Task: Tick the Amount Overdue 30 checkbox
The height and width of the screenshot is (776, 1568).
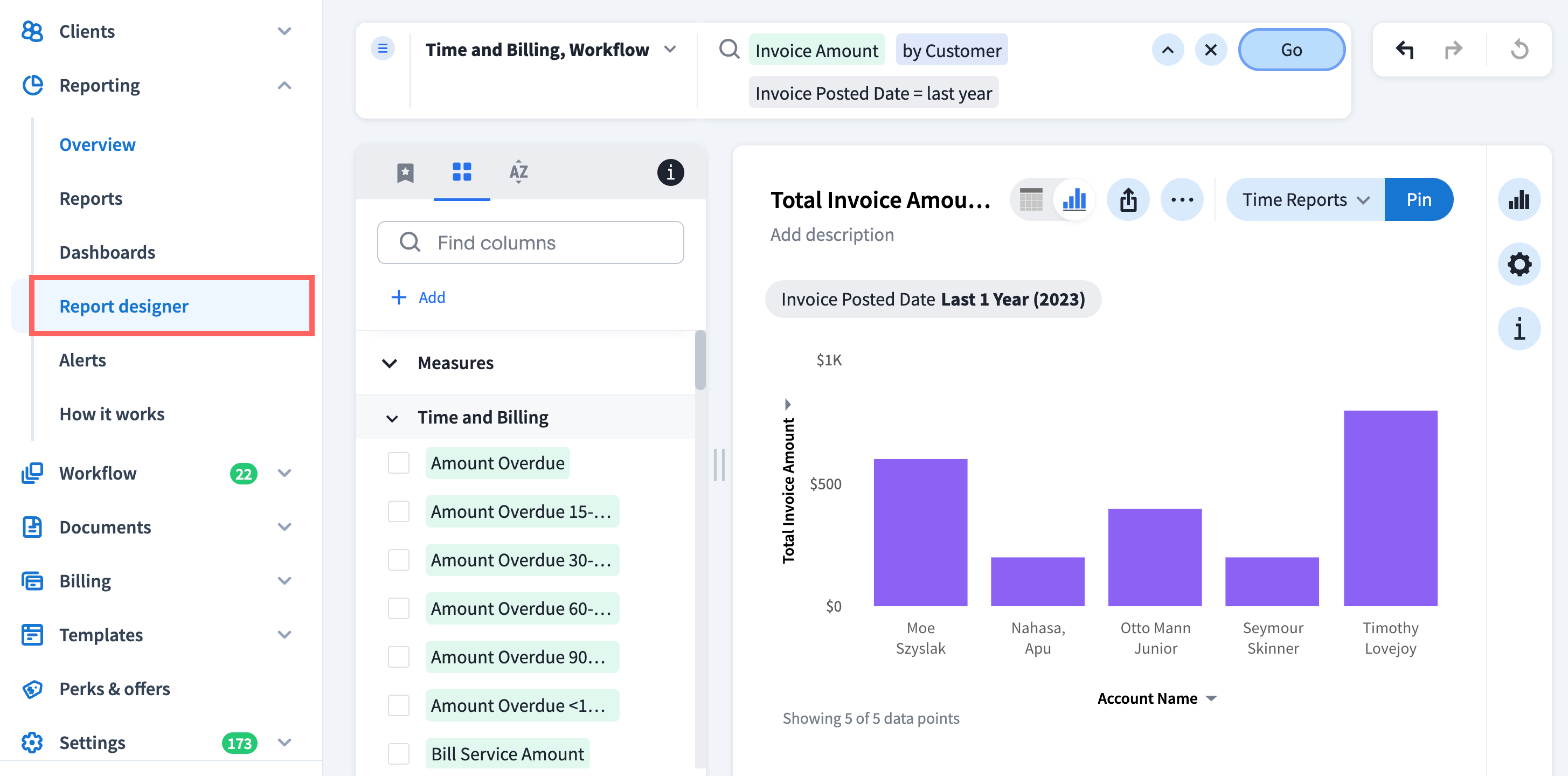Action: 399,560
